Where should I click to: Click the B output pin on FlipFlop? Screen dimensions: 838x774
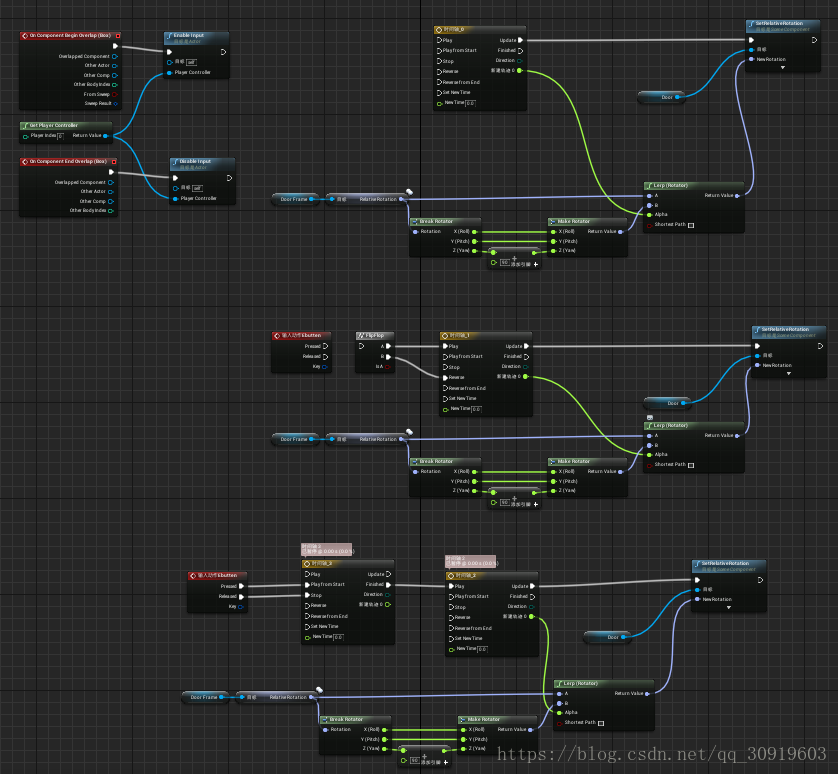(388, 357)
